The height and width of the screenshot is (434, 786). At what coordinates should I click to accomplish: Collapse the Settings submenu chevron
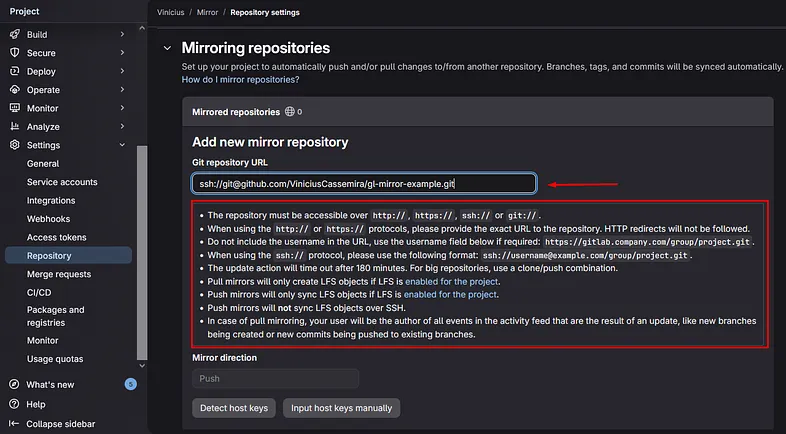(122, 145)
